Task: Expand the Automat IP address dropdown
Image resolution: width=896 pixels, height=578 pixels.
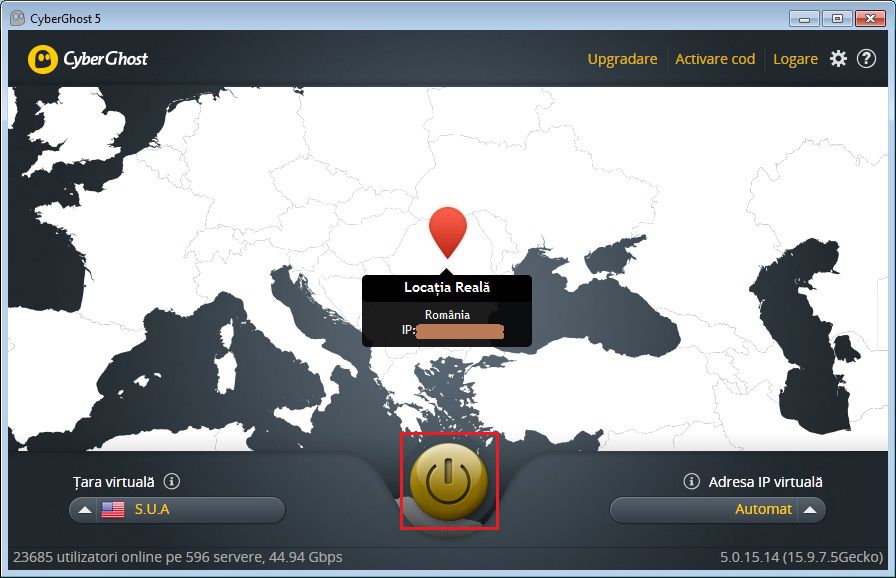Action: click(718, 510)
